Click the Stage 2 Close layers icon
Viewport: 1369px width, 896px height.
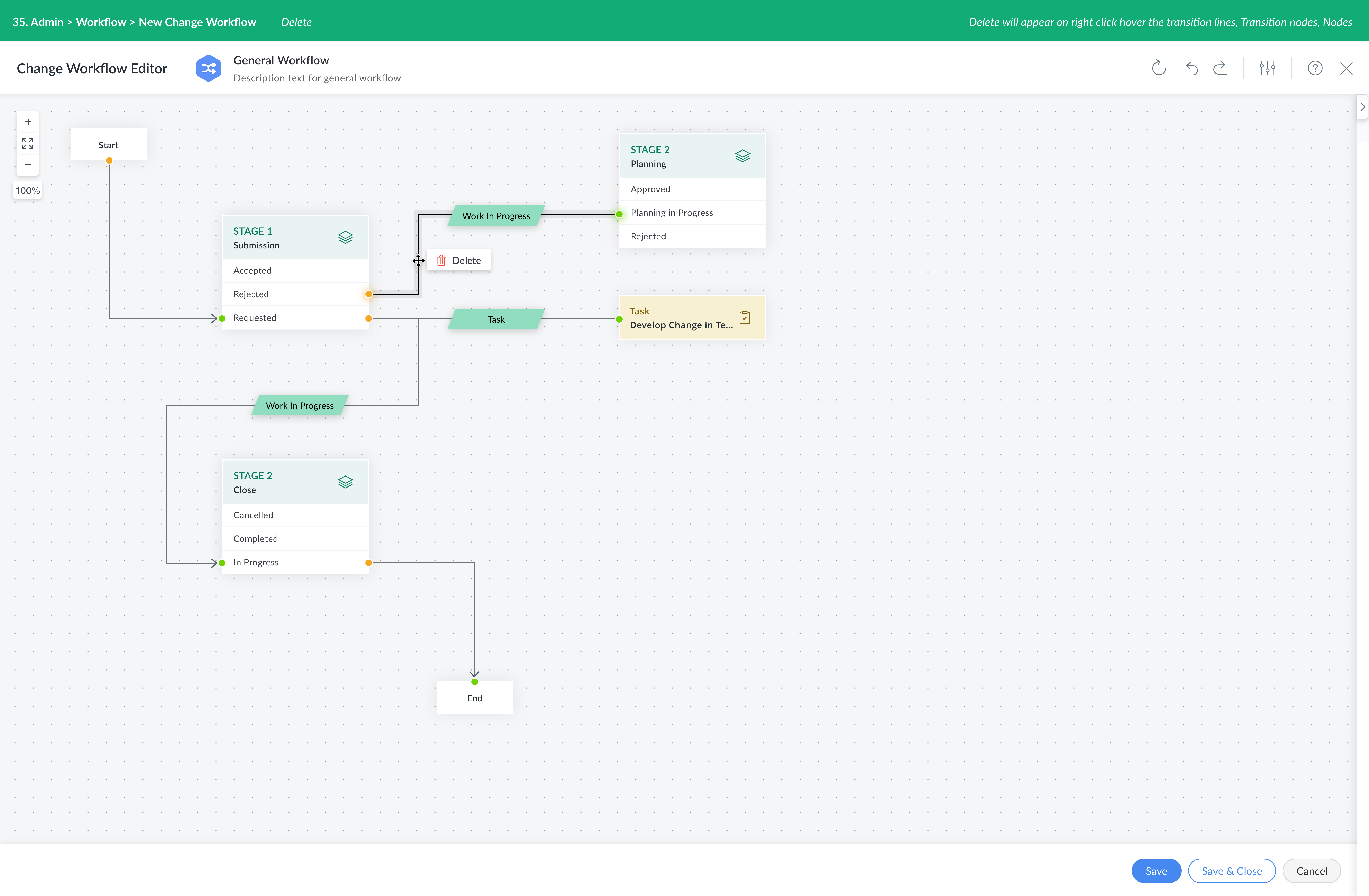click(x=345, y=482)
